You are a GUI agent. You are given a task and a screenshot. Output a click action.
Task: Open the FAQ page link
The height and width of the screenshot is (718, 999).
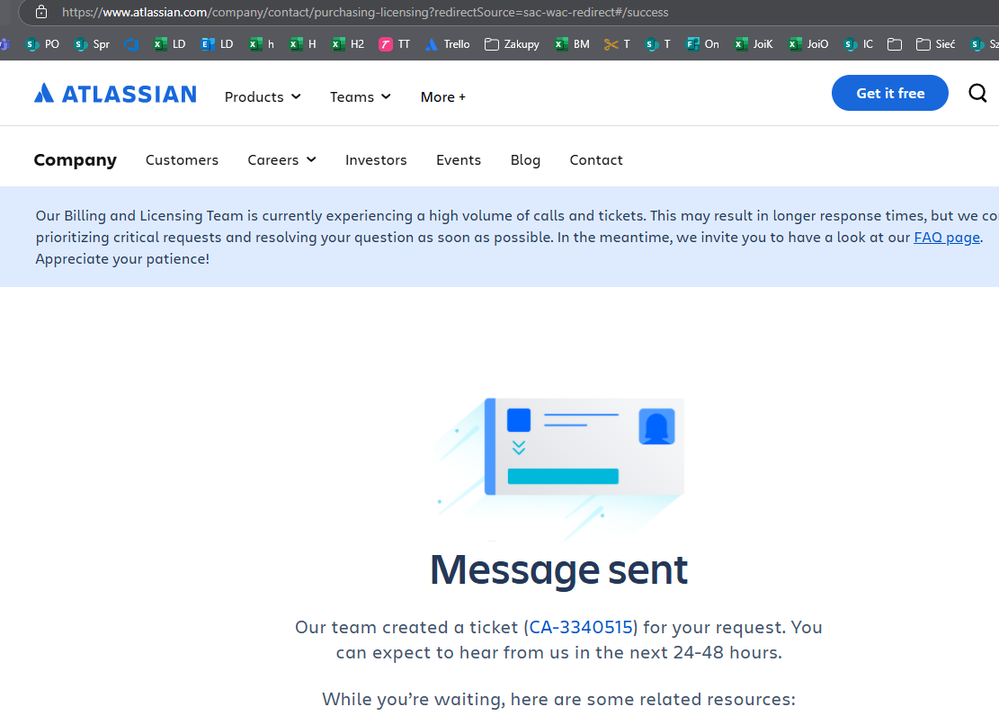946,238
